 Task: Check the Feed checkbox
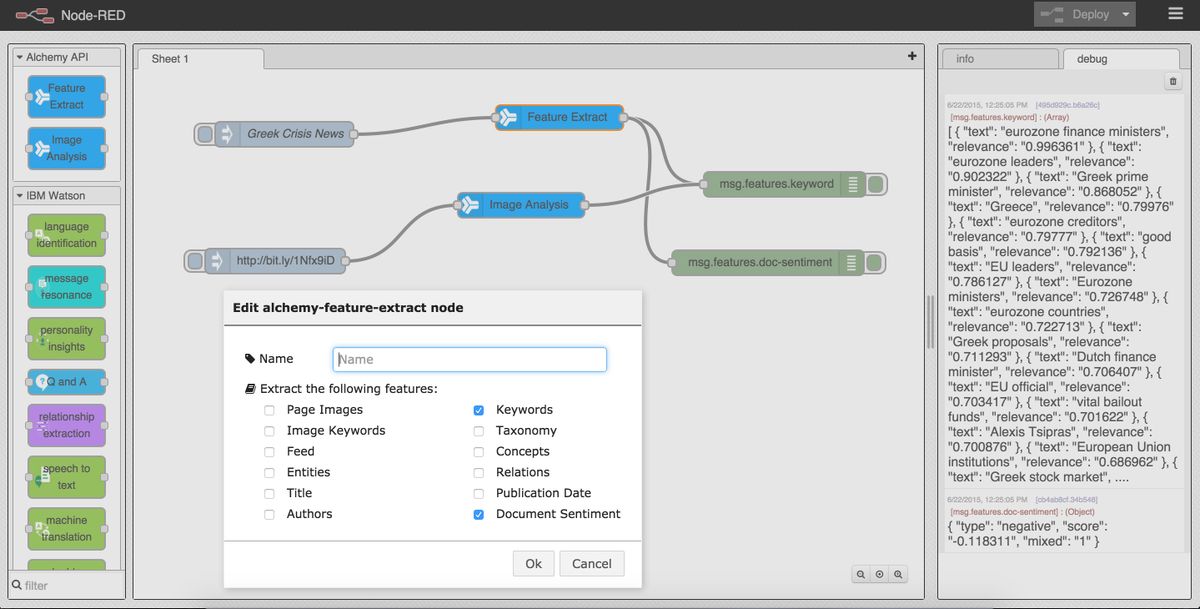point(269,452)
